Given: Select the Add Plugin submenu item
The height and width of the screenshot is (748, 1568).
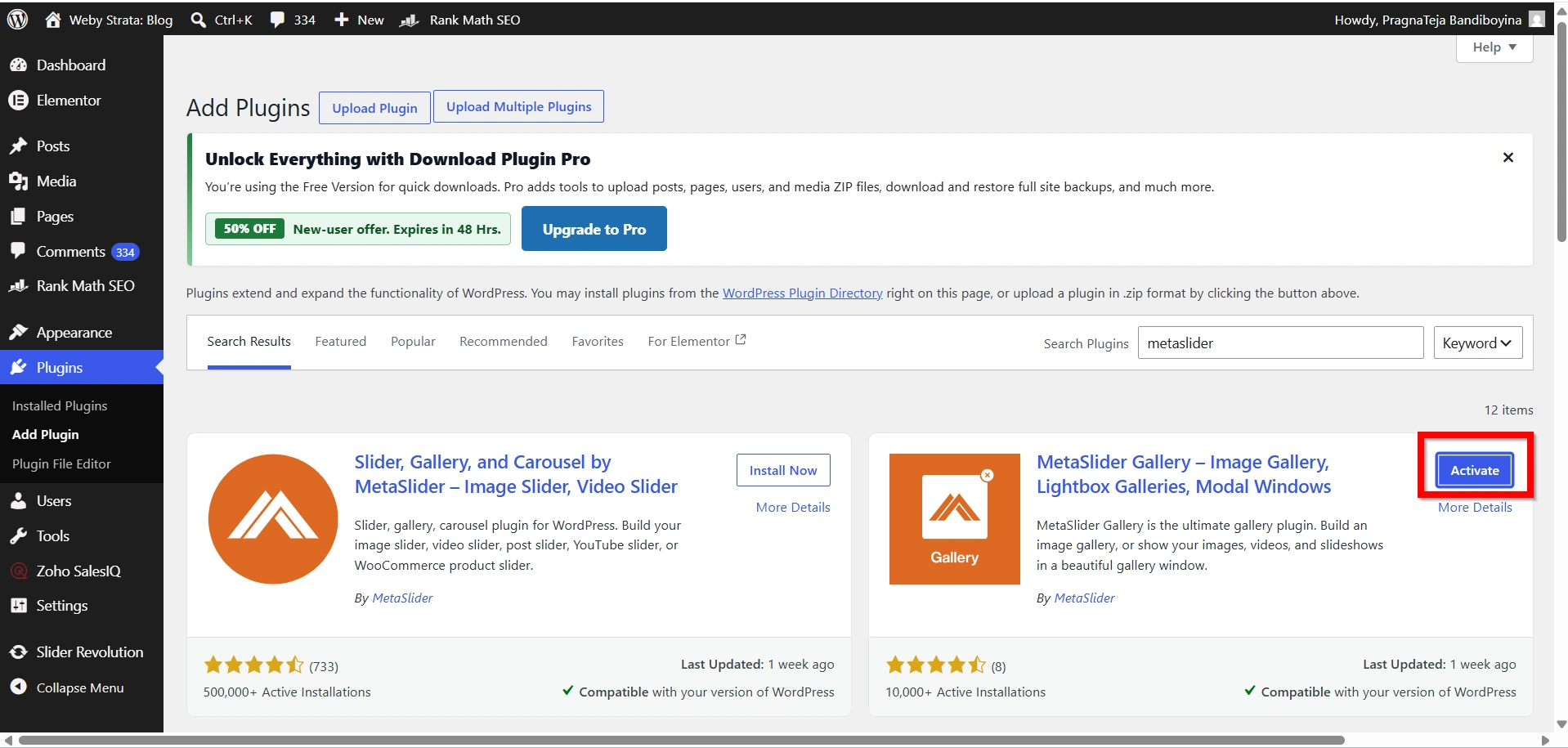Looking at the screenshot, I should pos(46,434).
